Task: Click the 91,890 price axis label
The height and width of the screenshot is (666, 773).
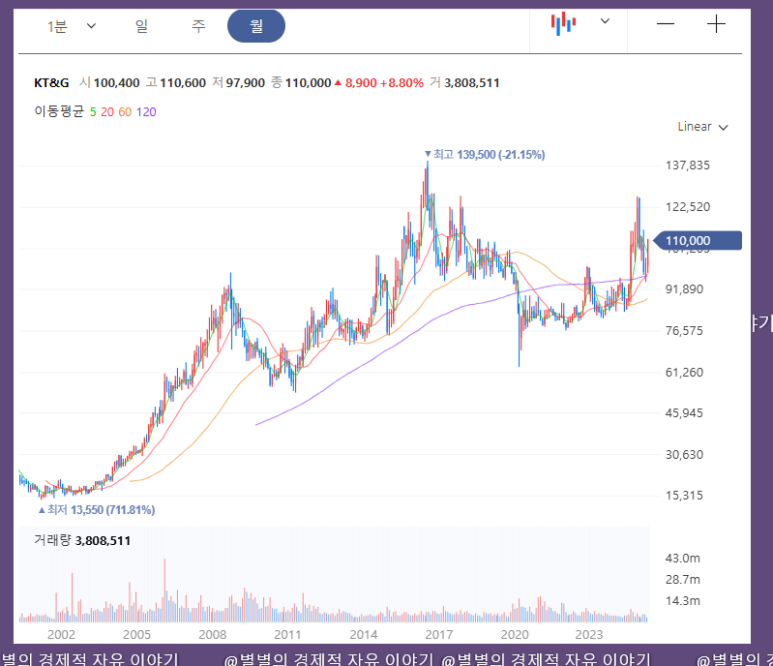Action: pos(684,289)
